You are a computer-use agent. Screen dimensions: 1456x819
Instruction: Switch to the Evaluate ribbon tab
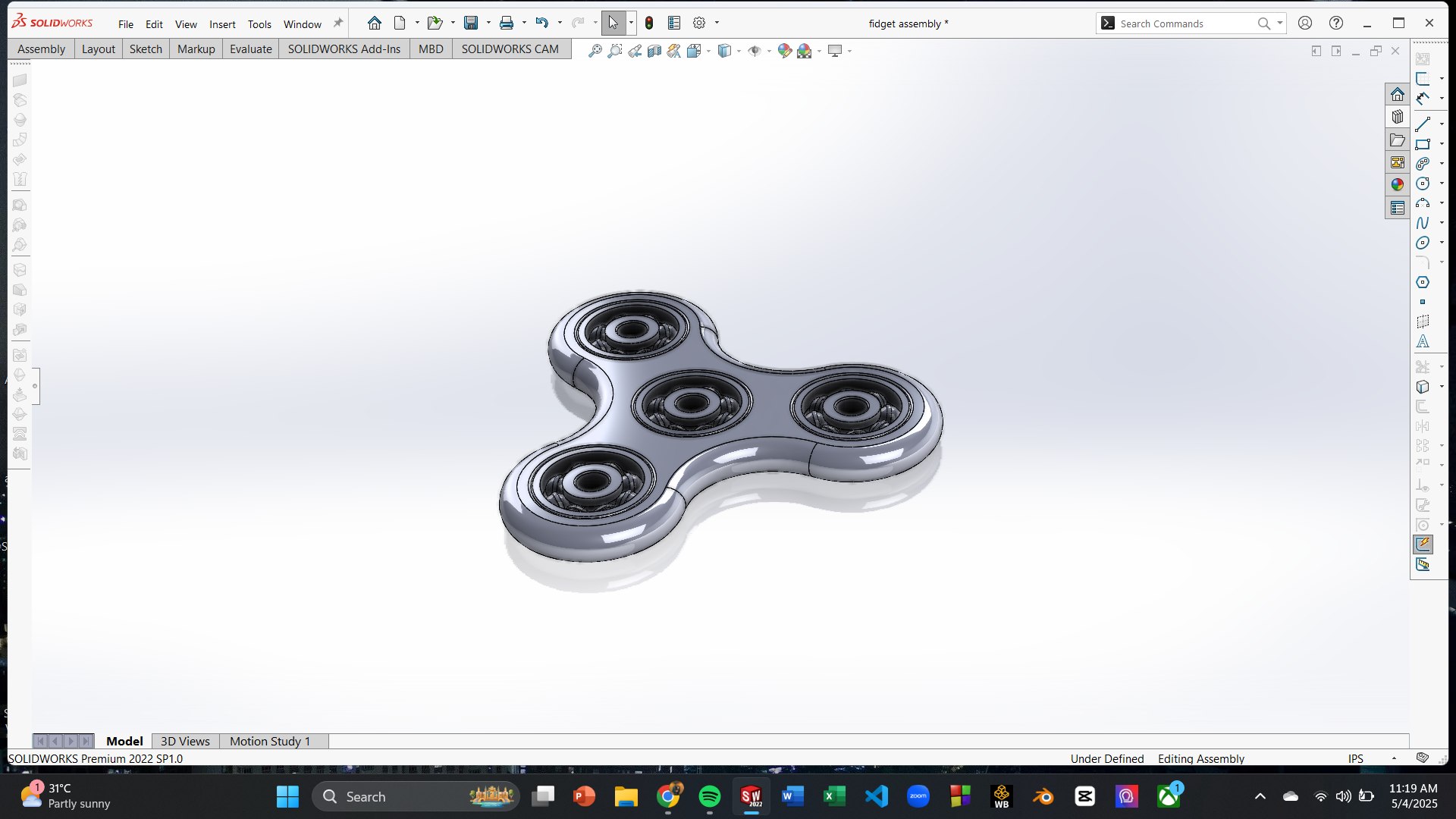(250, 49)
